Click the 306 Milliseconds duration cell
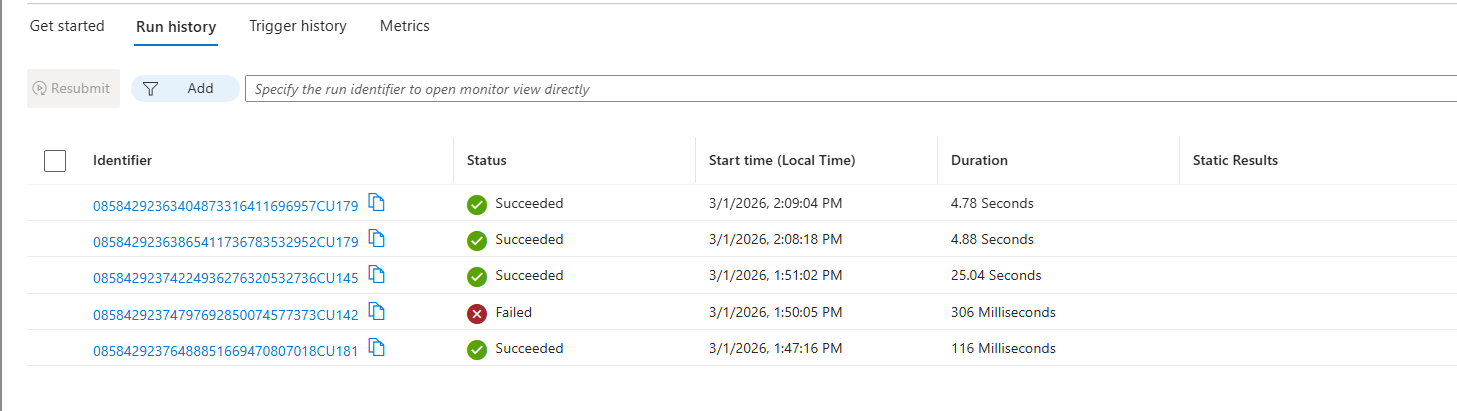This screenshot has width=1457, height=411. click(x=1003, y=312)
